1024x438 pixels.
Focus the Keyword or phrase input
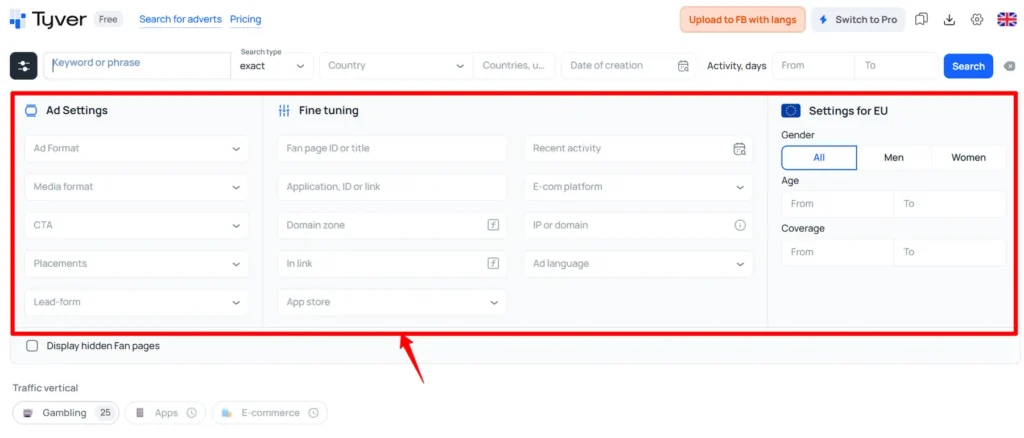(x=137, y=66)
